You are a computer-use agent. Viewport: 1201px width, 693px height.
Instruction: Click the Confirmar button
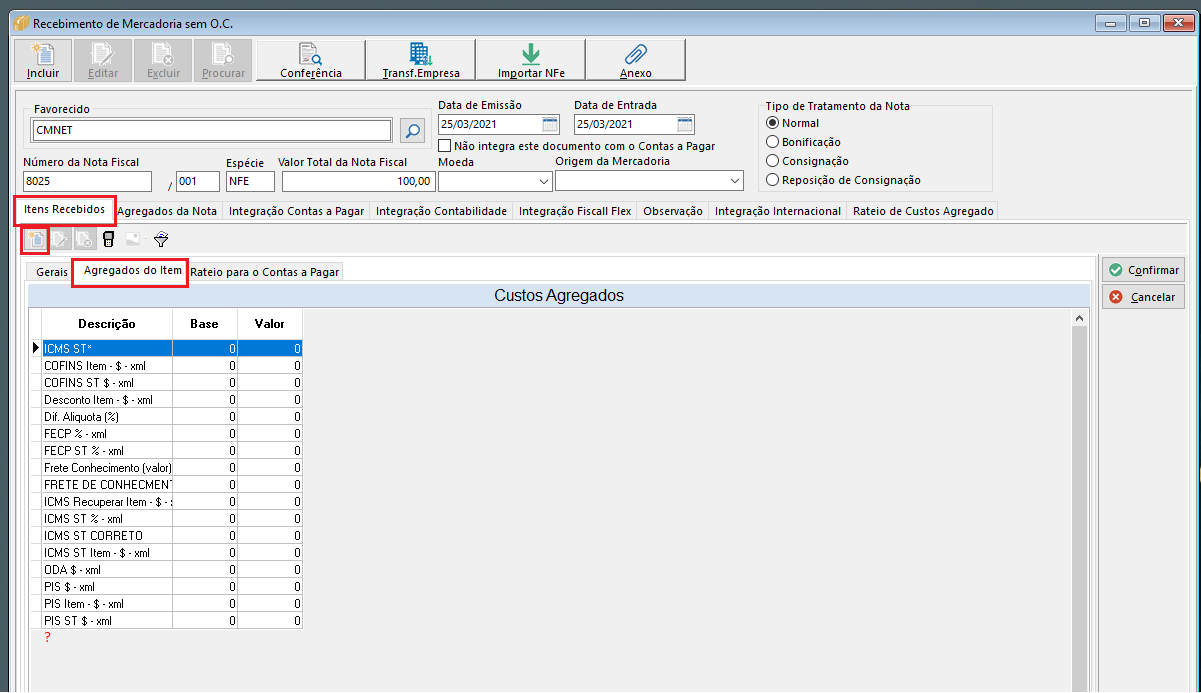pos(1143,270)
